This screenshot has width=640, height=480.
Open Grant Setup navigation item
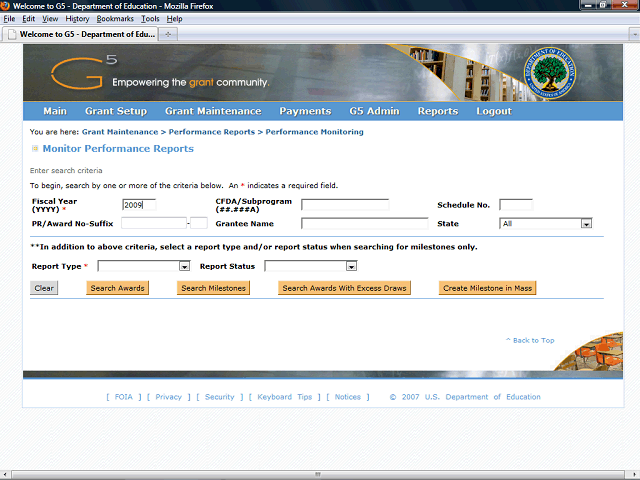[116, 111]
